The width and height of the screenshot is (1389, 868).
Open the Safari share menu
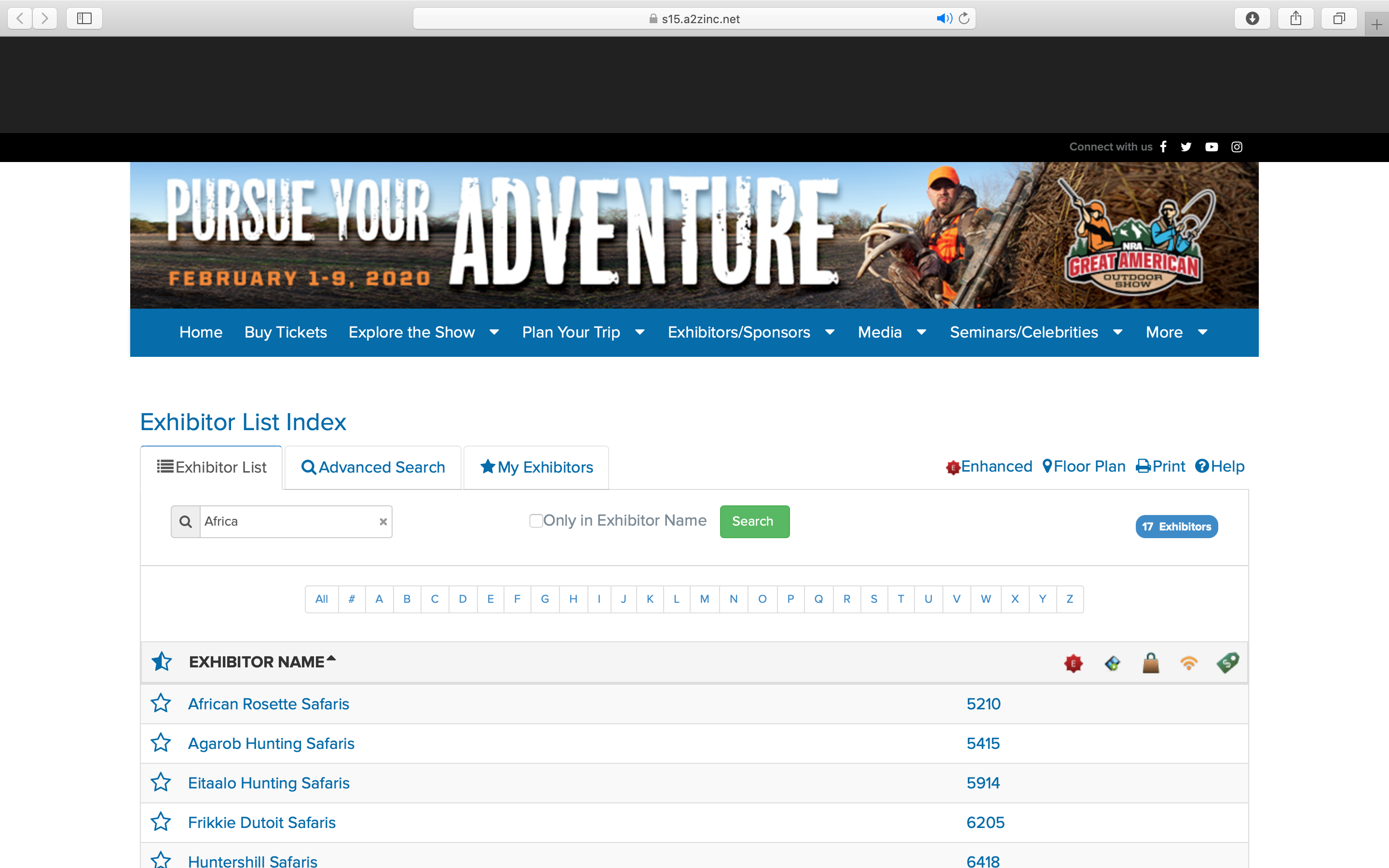1295,18
